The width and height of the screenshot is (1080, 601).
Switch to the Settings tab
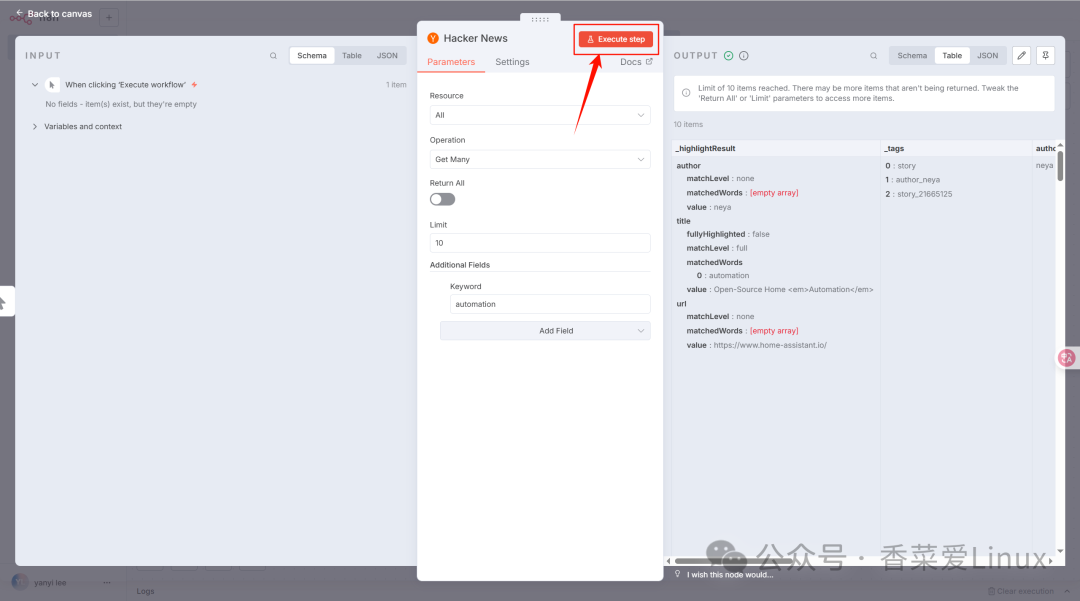[x=512, y=62]
